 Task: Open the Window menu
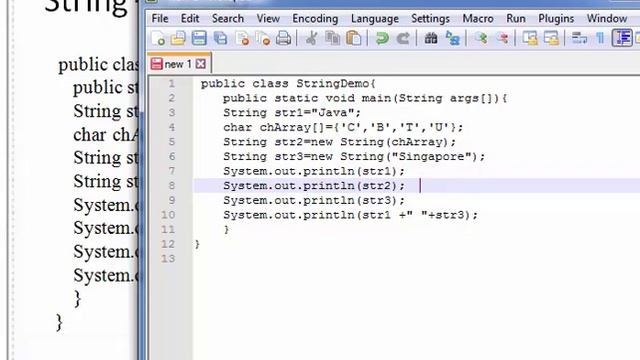click(x=607, y=19)
